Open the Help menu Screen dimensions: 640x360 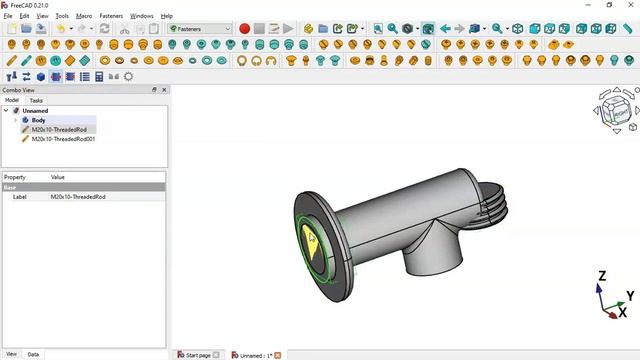(167, 16)
